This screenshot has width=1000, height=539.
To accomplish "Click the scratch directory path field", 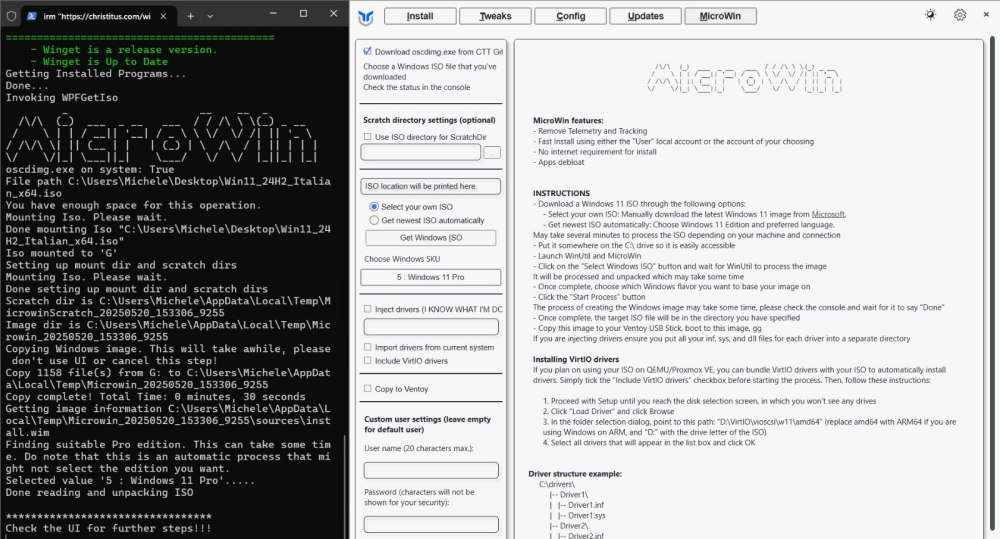I will 420,152.
